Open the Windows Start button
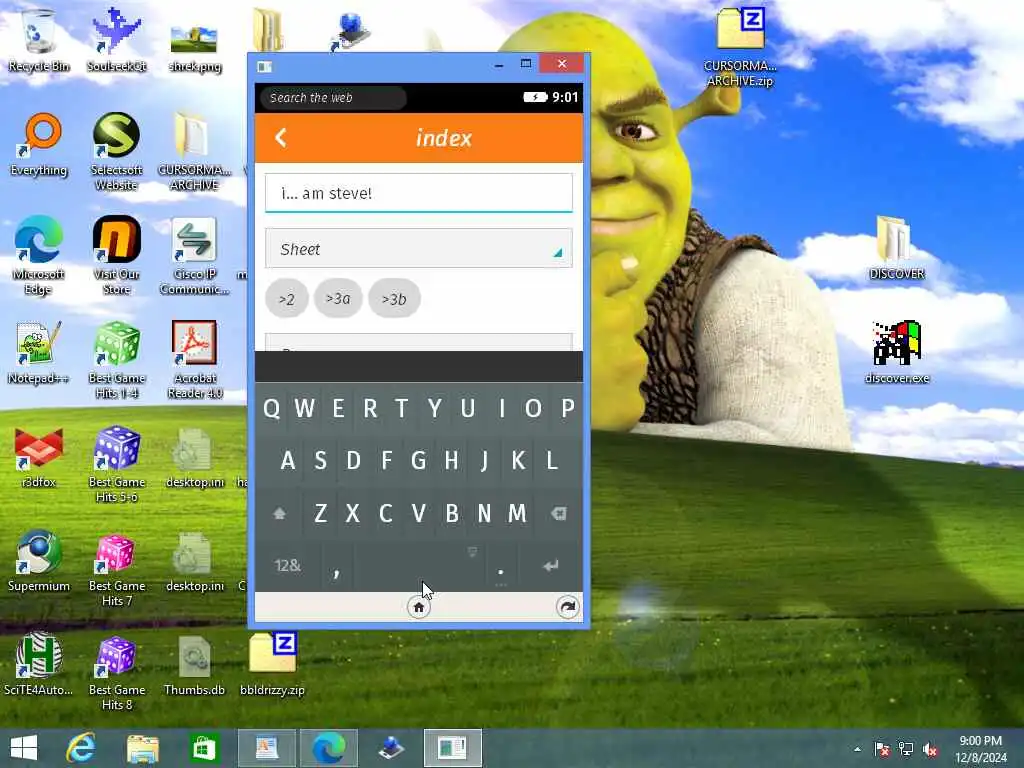 [x=24, y=748]
